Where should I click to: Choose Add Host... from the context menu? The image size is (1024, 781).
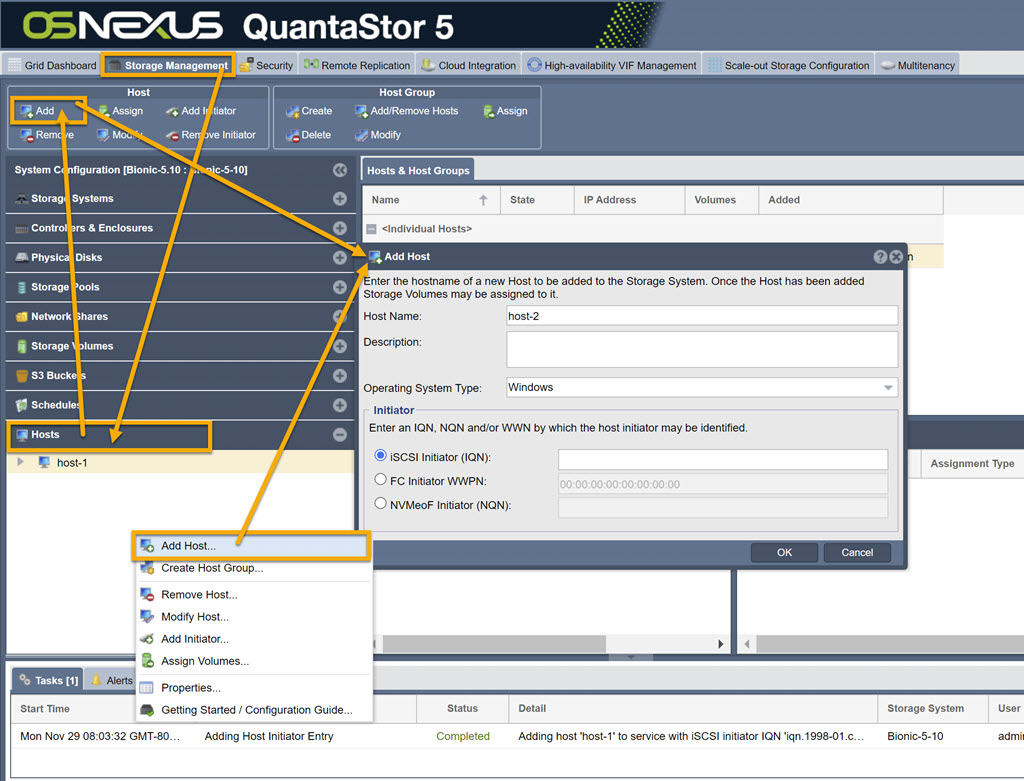pos(252,546)
